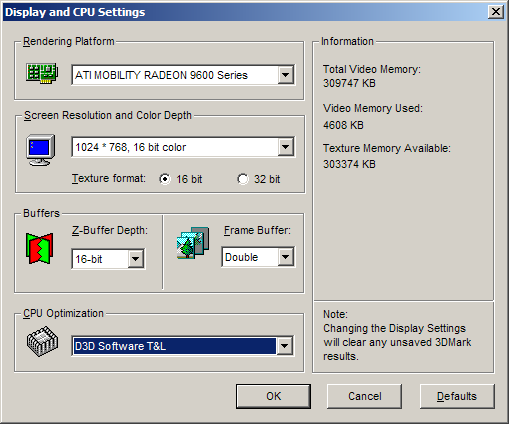Image resolution: width=509 pixels, height=424 pixels.
Task: Open the Z-Buffer Depth dropdown
Action: tap(136, 259)
